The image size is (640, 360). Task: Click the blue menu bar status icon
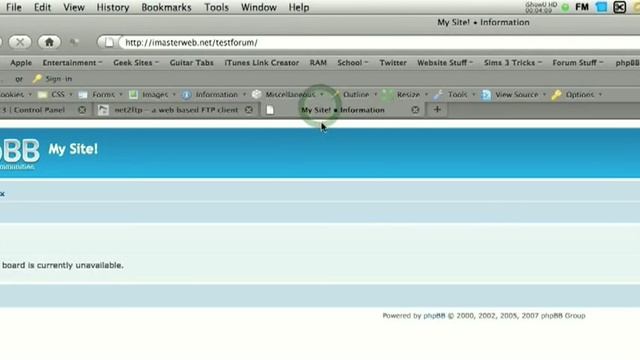pyautogui.click(x=601, y=7)
